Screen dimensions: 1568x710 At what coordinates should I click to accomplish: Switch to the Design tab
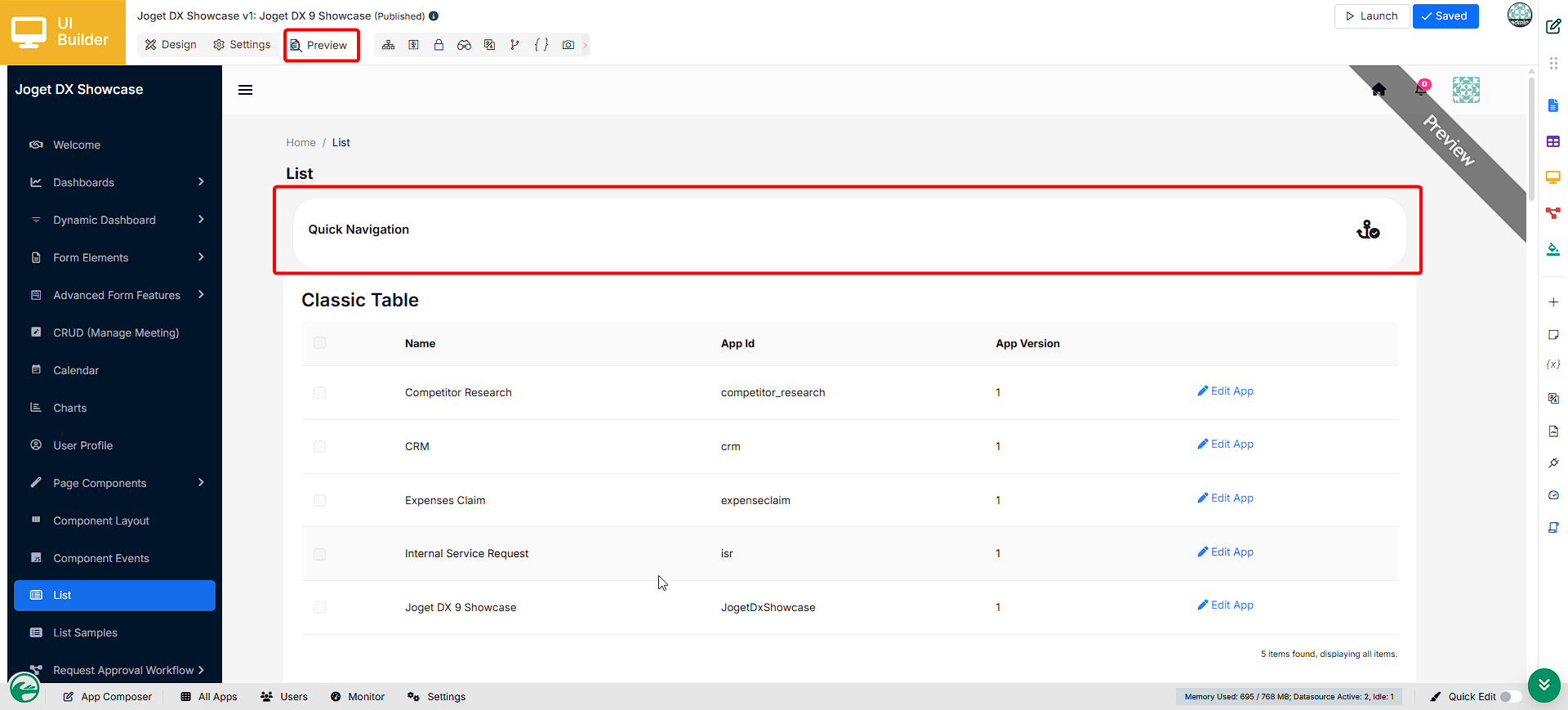point(171,45)
